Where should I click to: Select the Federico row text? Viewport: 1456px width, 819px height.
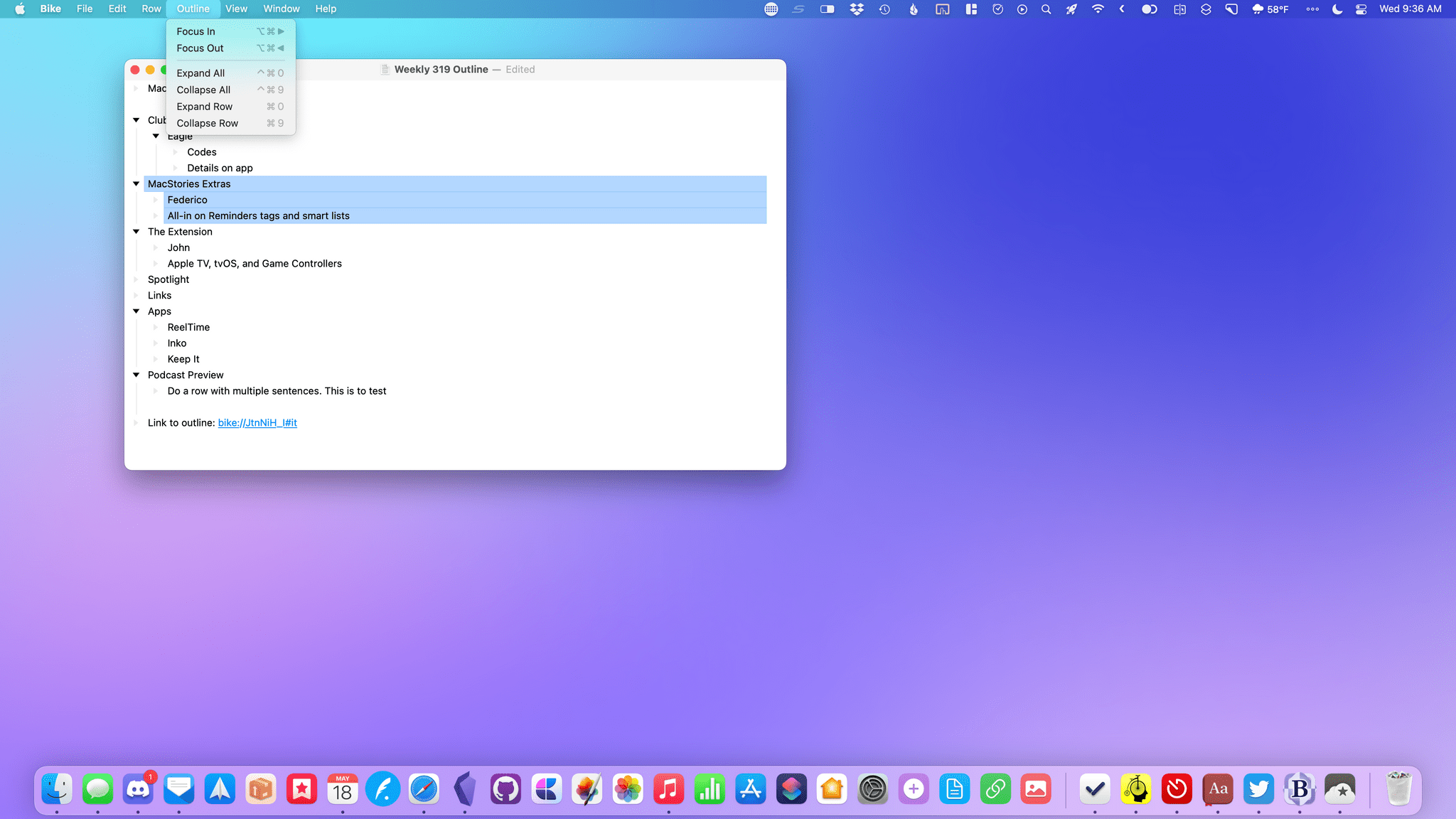[188, 200]
